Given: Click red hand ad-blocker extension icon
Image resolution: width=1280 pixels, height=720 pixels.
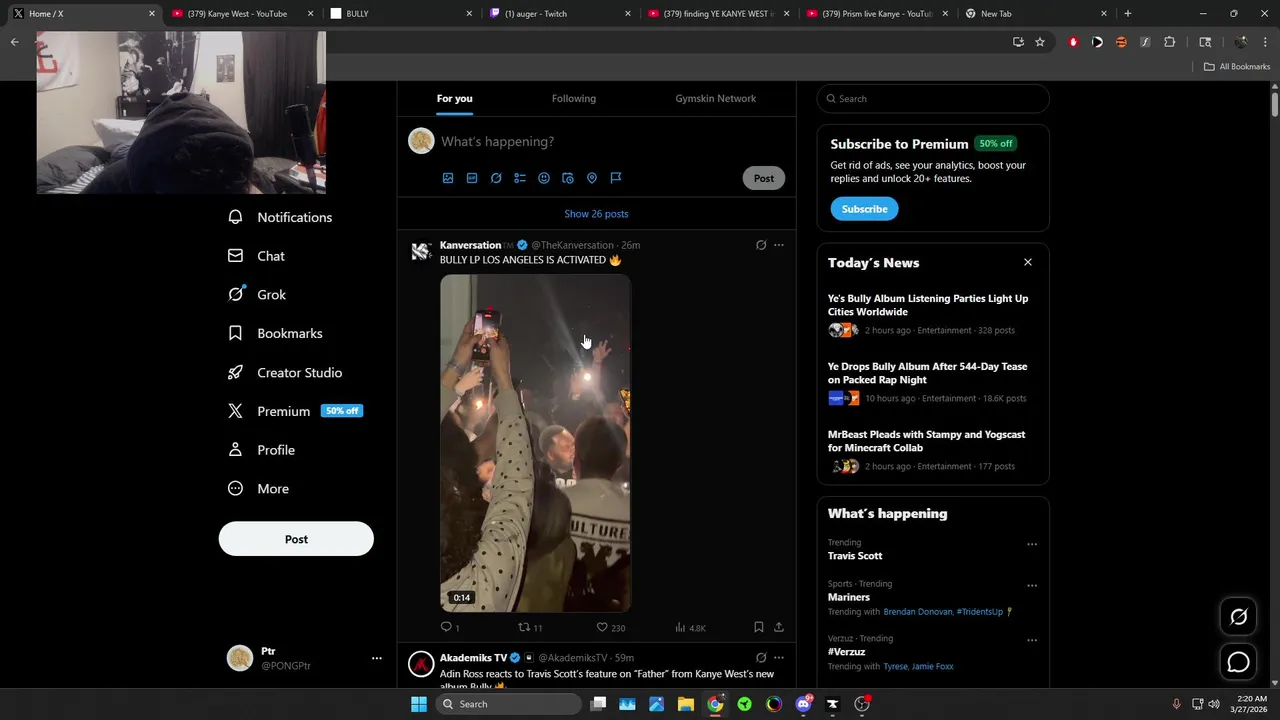Looking at the screenshot, I should [x=1073, y=42].
